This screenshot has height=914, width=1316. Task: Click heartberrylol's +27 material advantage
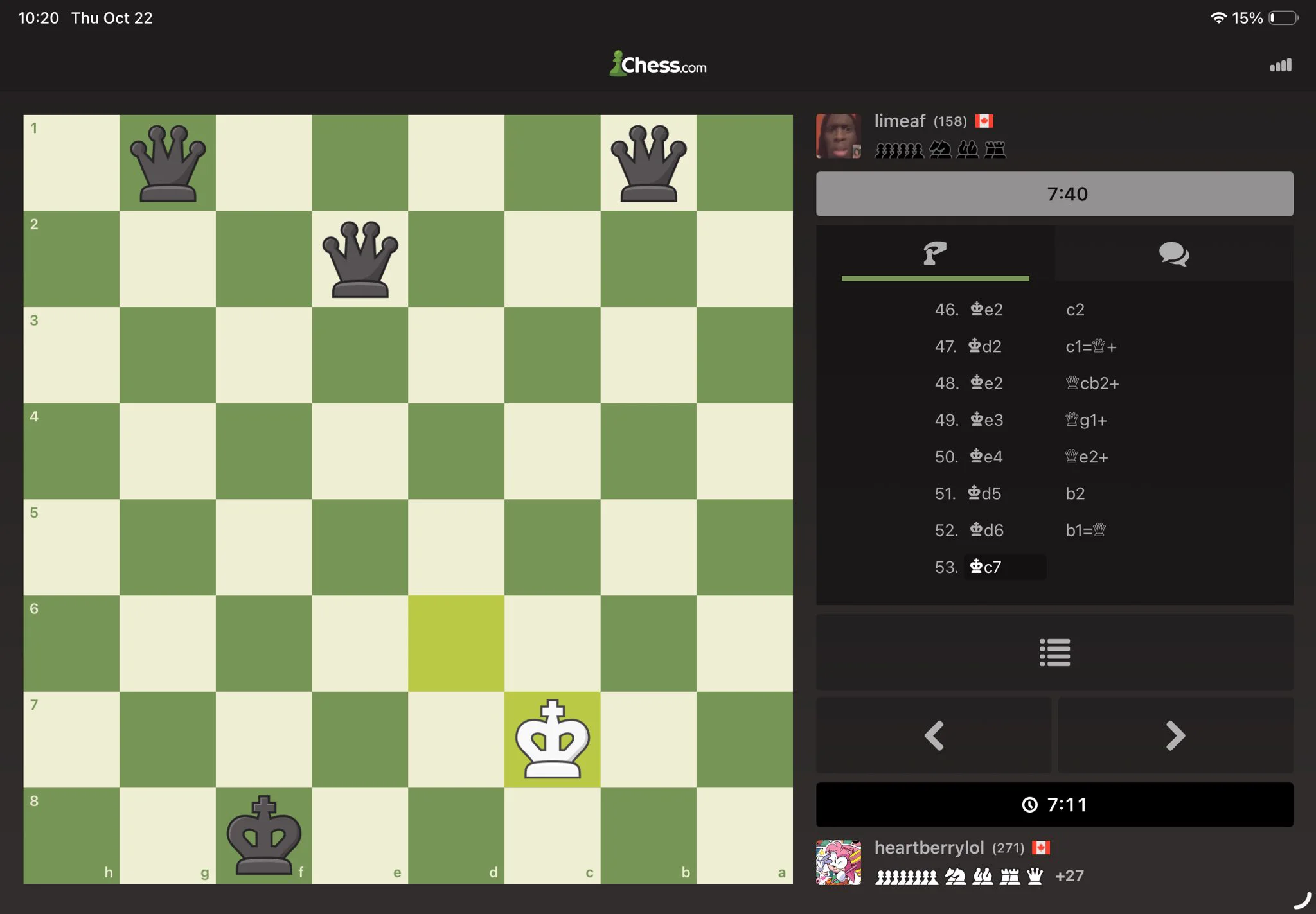(x=1069, y=876)
